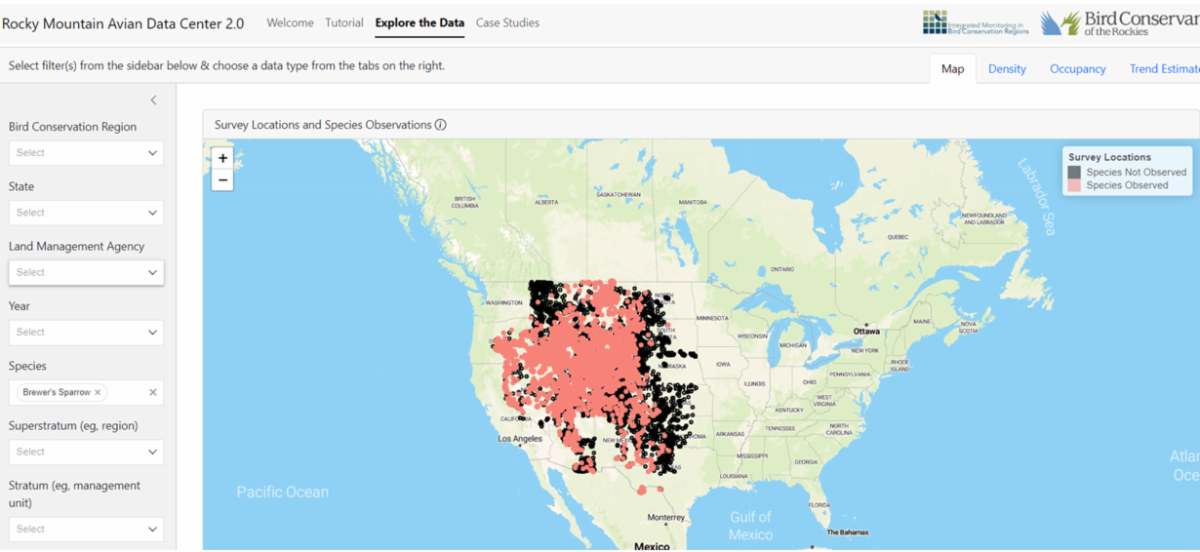This screenshot has height=552, width=1200.
Task: Select the Year filter dropdown
Action: tap(85, 332)
